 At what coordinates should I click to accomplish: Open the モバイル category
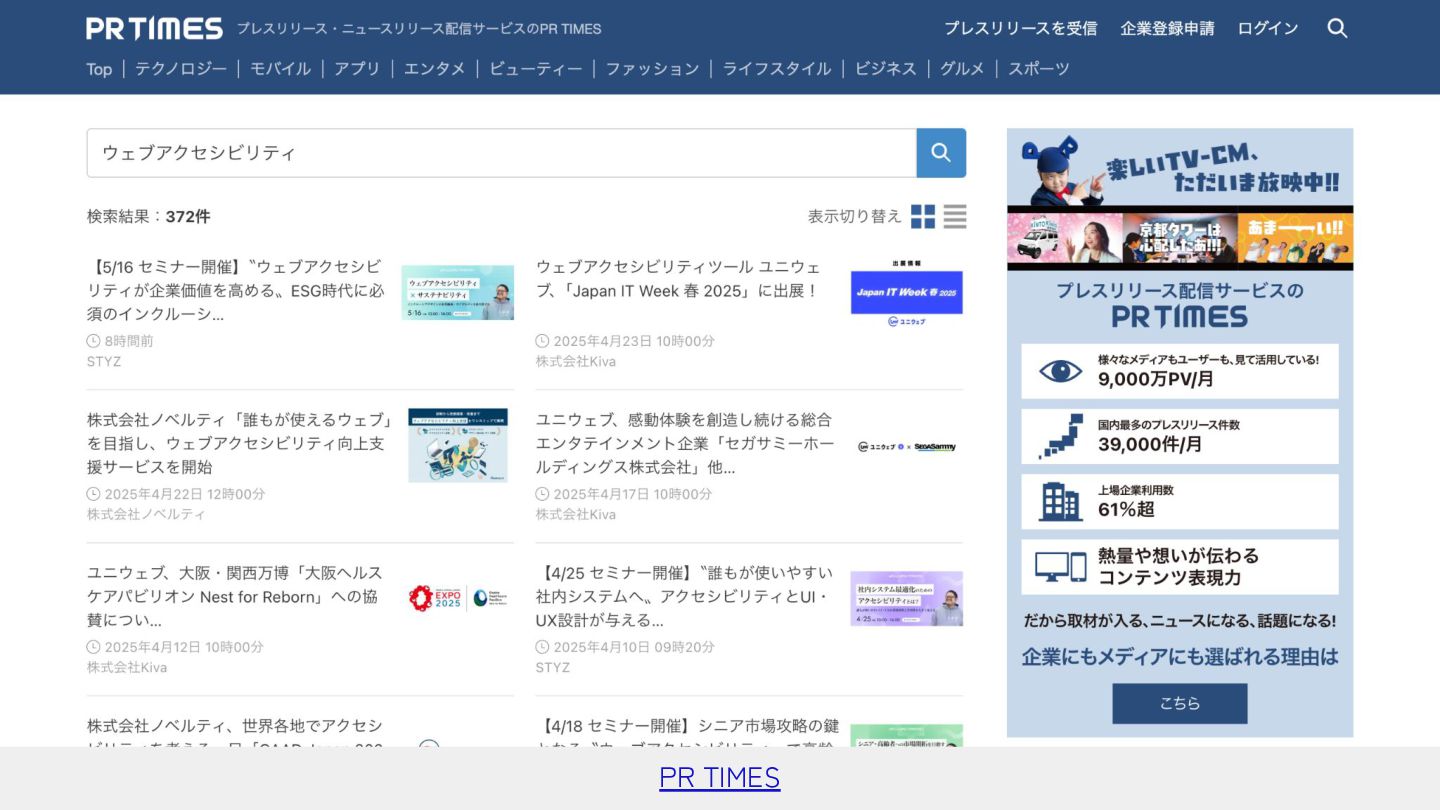(x=280, y=69)
